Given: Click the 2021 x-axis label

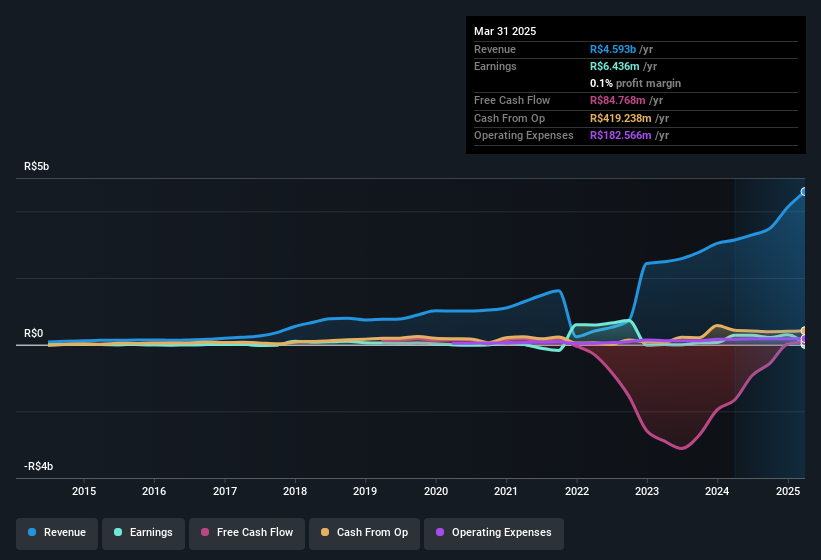Looking at the screenshot, I should (506, 491).
